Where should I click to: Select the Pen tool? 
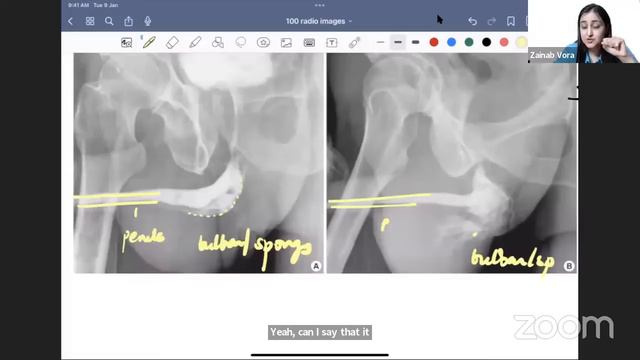pyautogui.click(x=149, y=42)
